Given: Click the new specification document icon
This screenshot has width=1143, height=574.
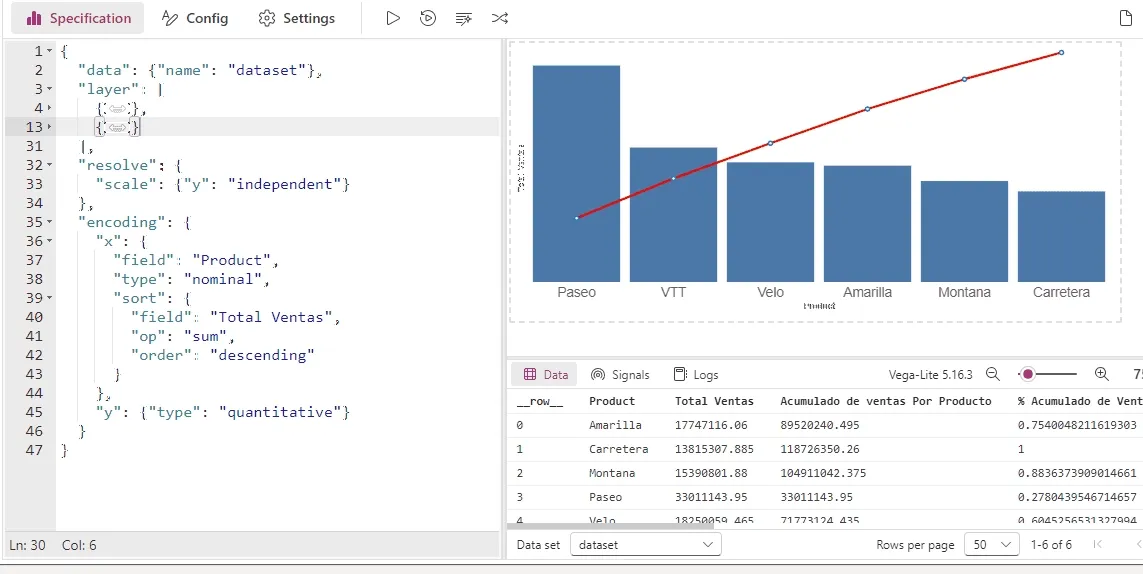Looking at the screenshot, I should (x=1125, y=18).
